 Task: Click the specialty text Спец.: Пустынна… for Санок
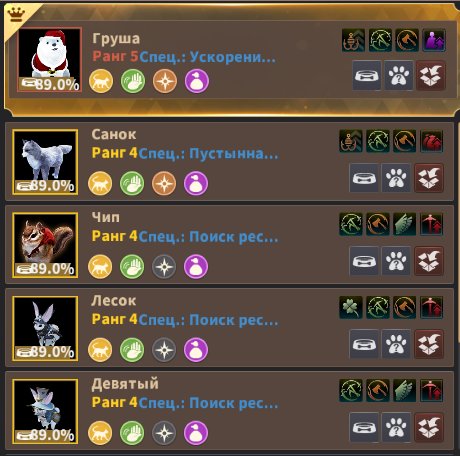[x=208, y=154]
